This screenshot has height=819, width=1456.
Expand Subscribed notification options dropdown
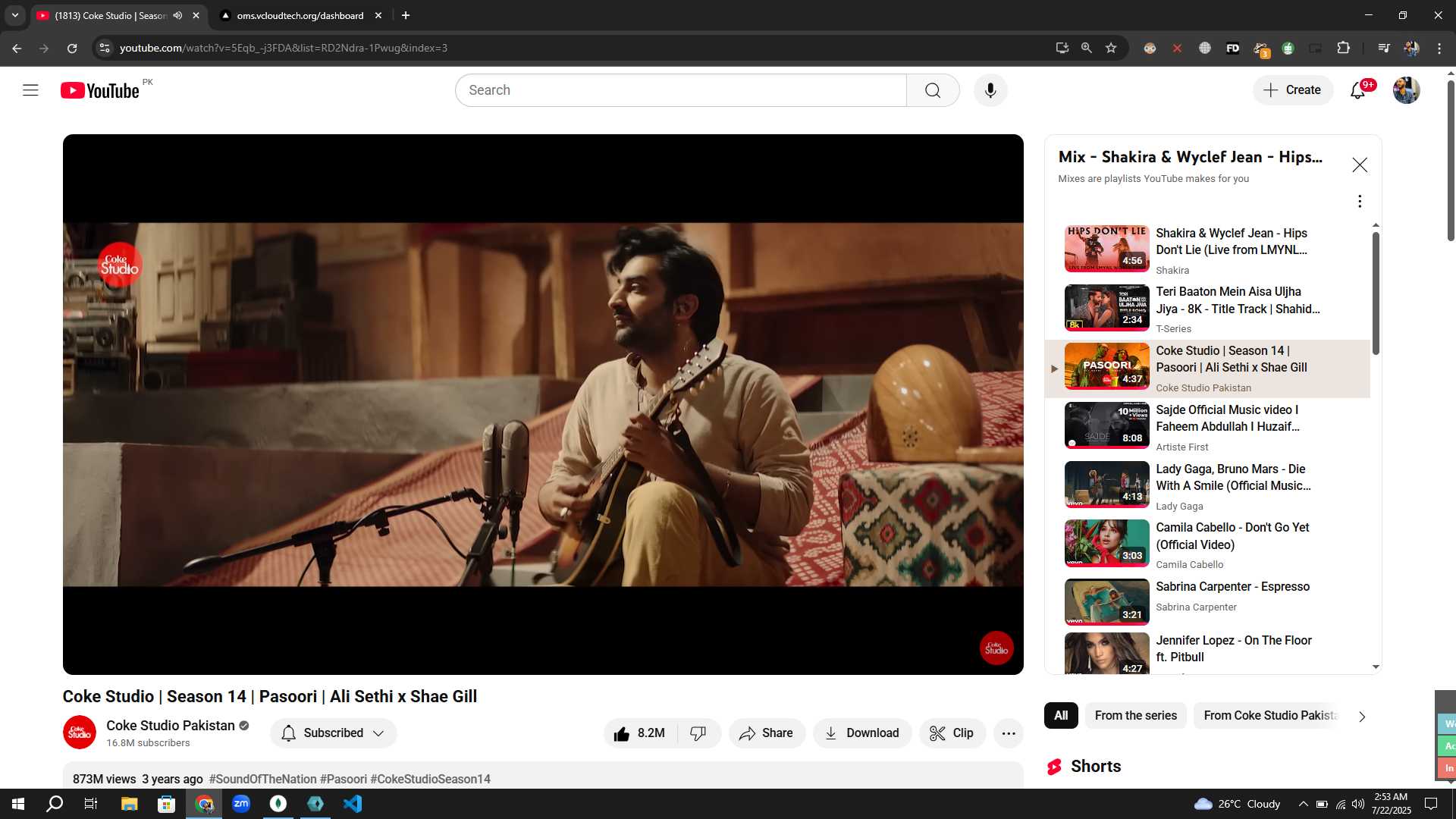[334, 733]
